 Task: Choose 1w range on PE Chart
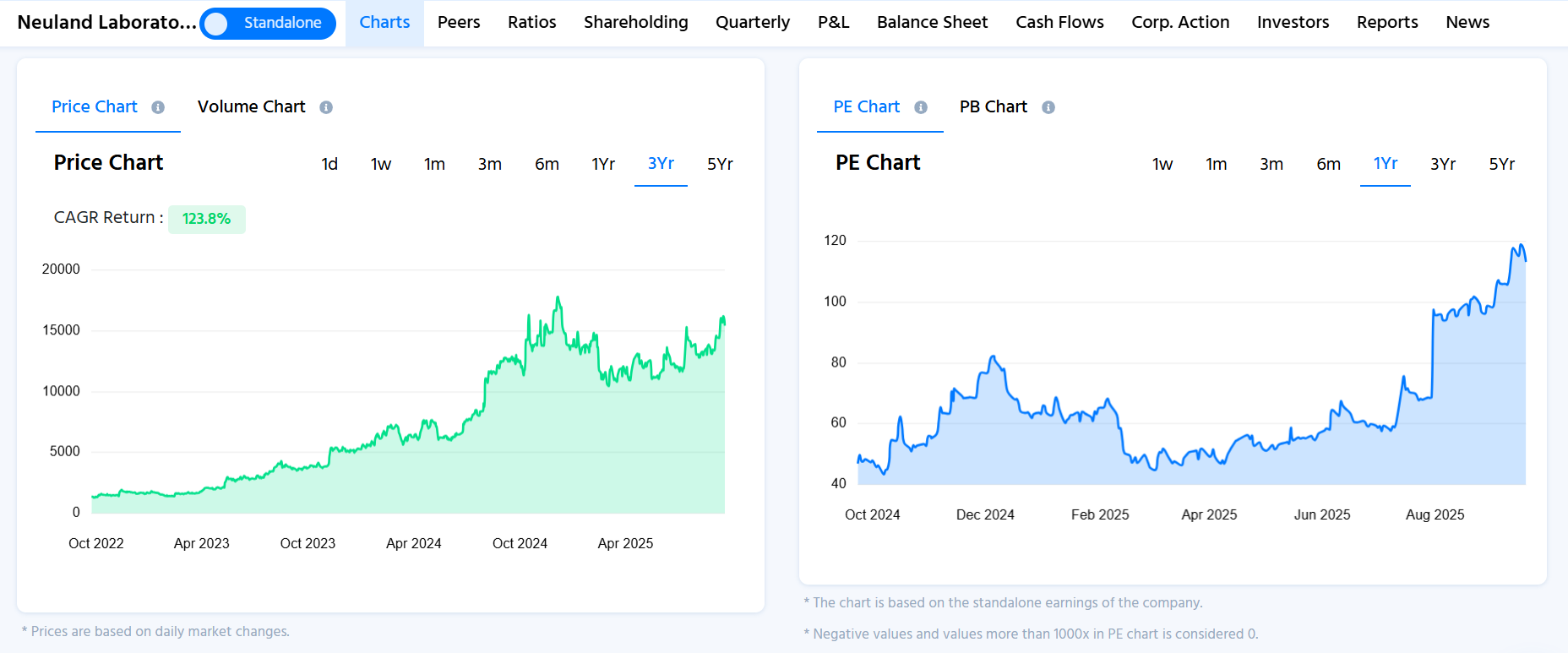[1162, 164]
